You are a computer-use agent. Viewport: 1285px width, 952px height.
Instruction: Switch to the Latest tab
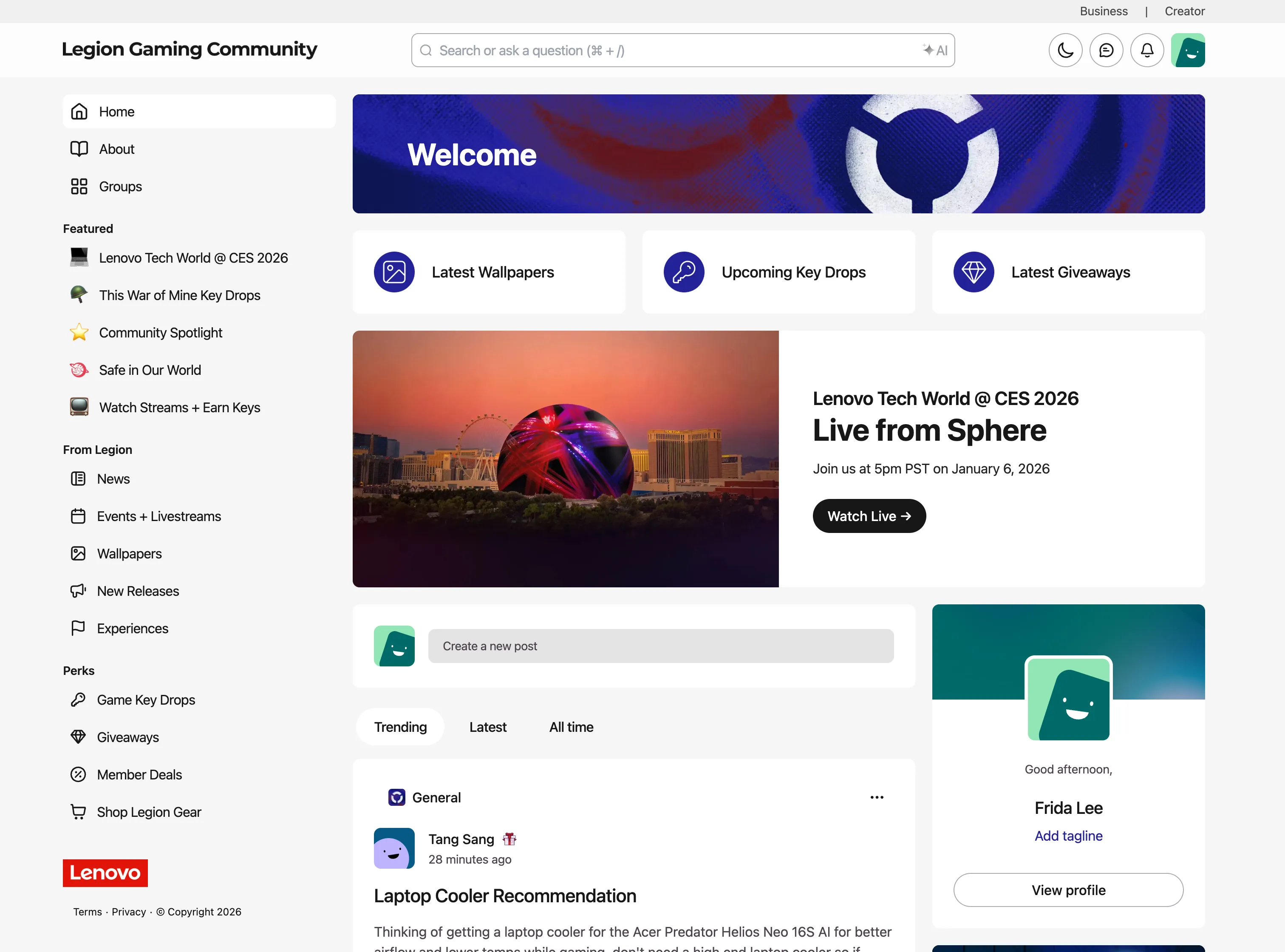point(487,727)
